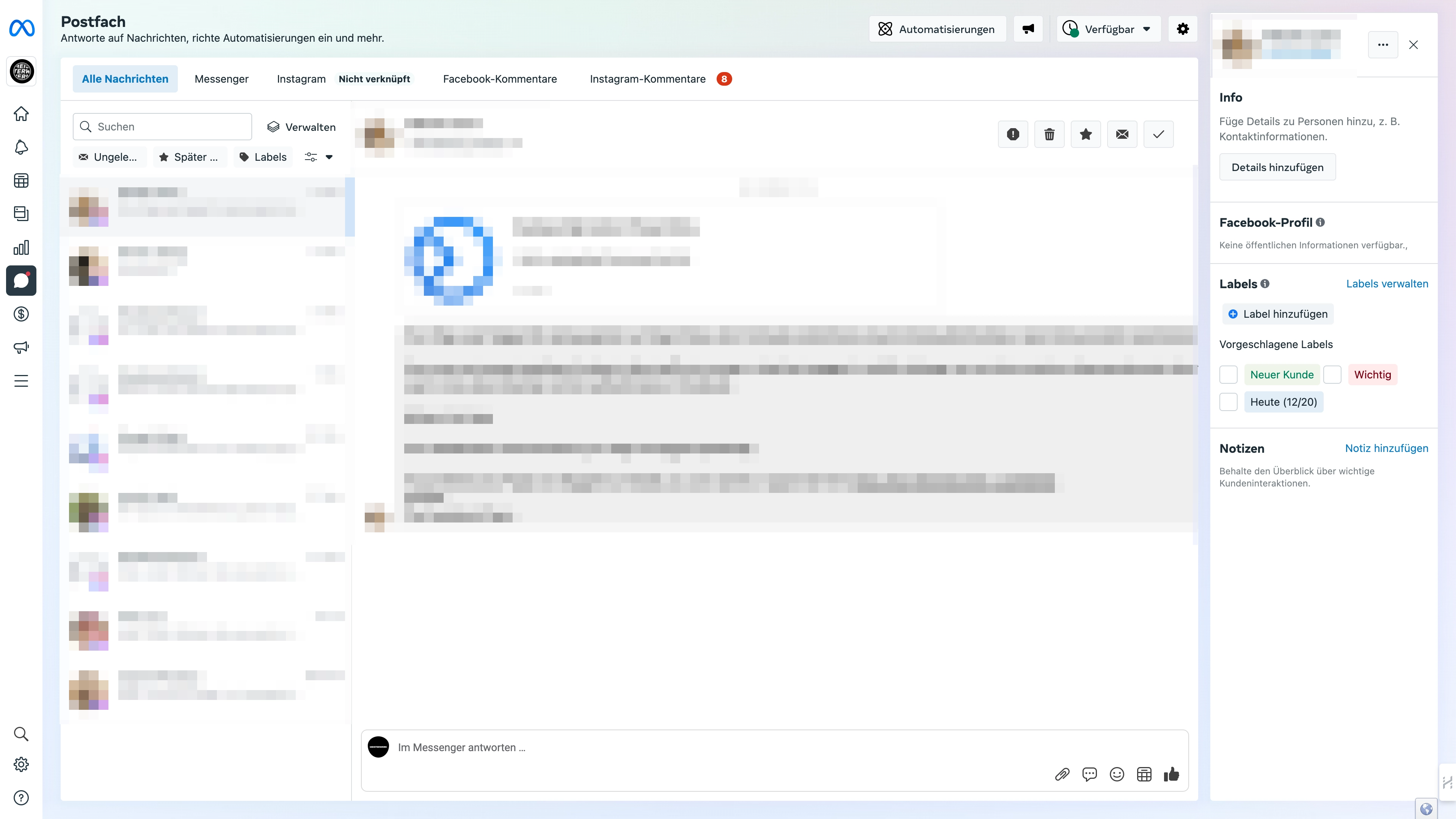Open the Help question mark icon
1456x819 pixels.
pyautogui.click(x=21, y=797)
